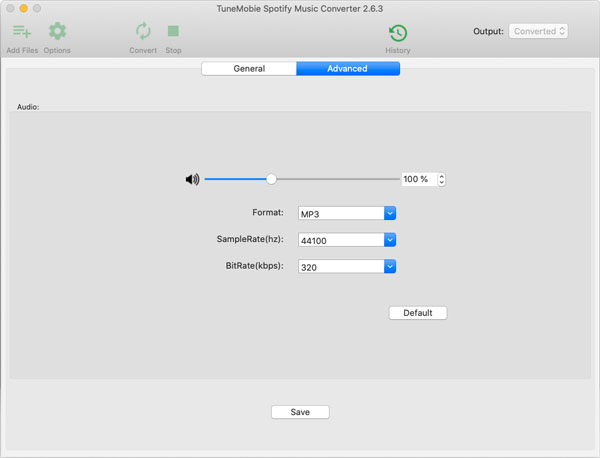This screenshot has width=600, height=458.
Task: Minimize the window with yellow button
Action: (x=24, y=8)
